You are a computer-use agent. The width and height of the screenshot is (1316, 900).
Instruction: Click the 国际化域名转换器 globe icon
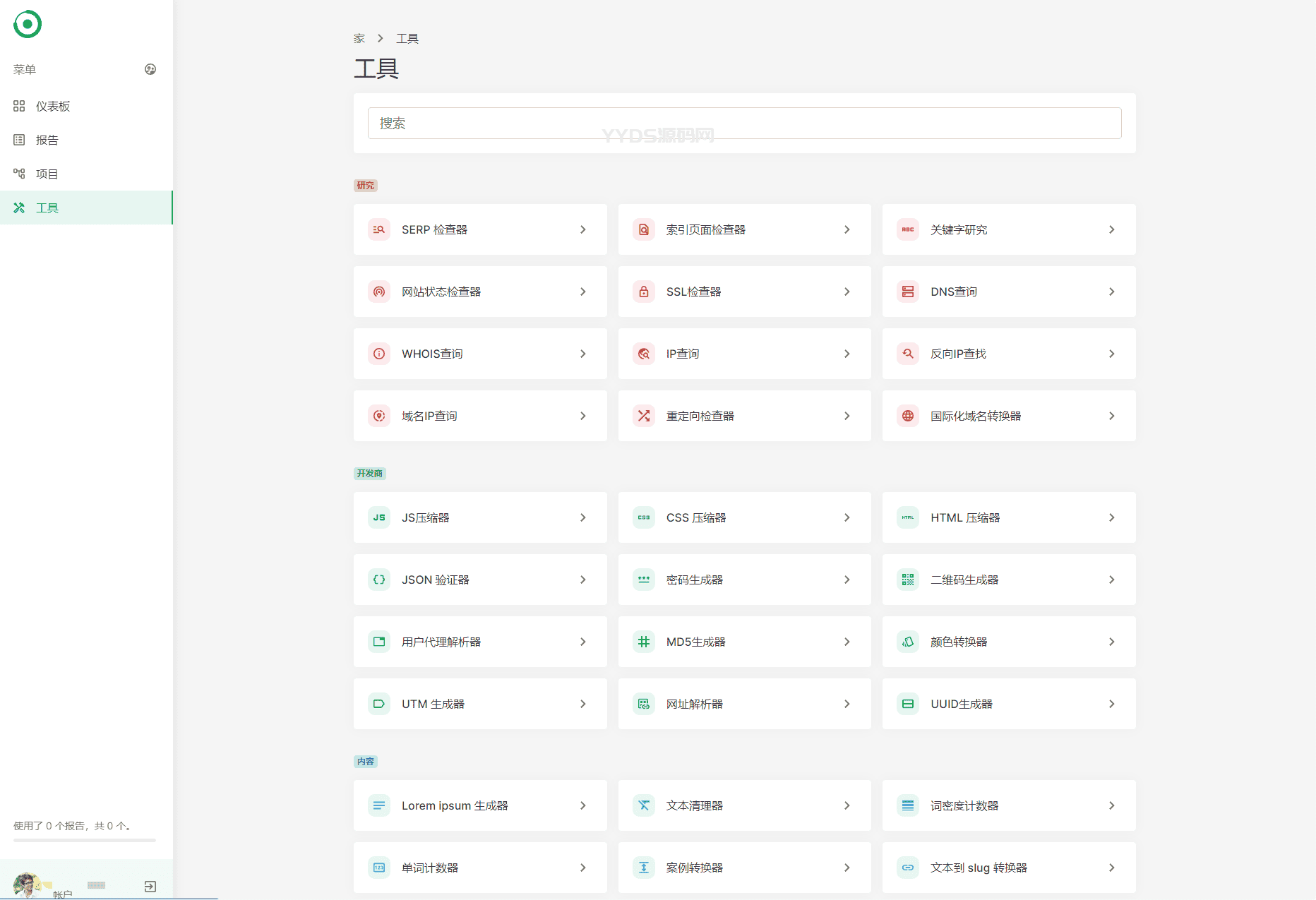click(908, 416)
